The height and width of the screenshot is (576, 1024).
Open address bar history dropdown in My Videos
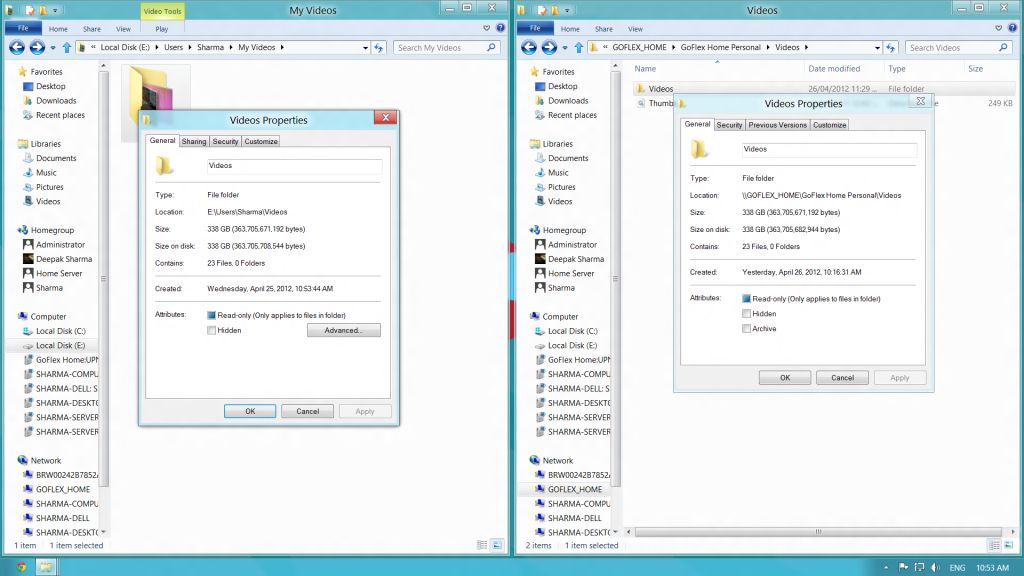pyautogui.click(x=365, y=47)
